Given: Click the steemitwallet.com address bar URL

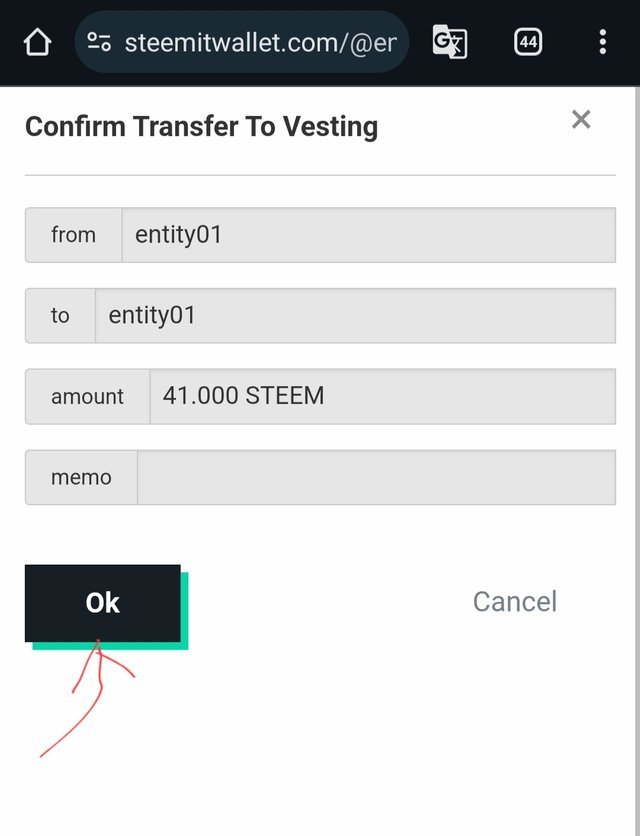Looking at the screenshot, I should [x=260, y=42].
